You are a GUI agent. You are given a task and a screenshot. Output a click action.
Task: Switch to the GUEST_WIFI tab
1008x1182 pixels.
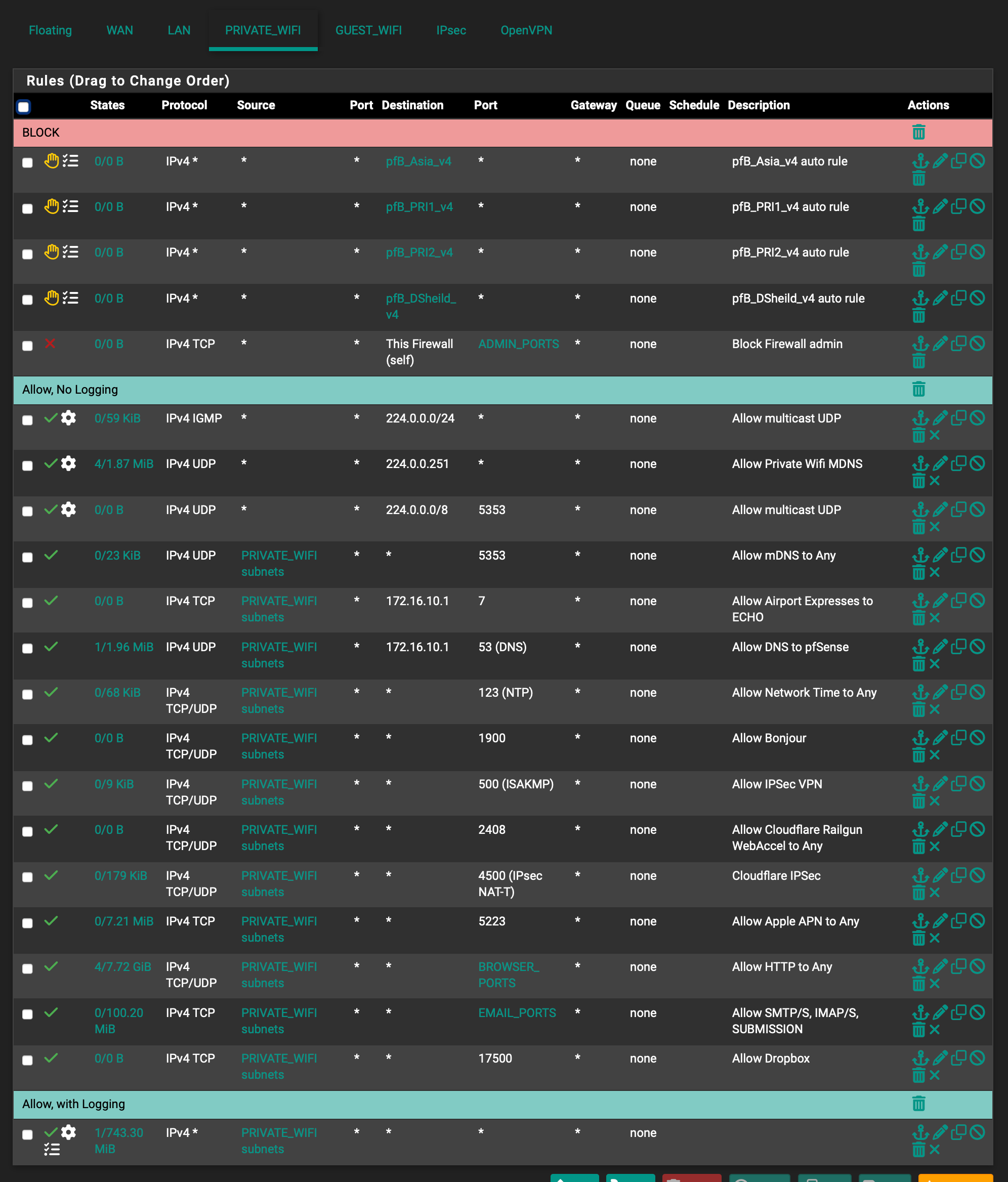[x=368, y=30]
